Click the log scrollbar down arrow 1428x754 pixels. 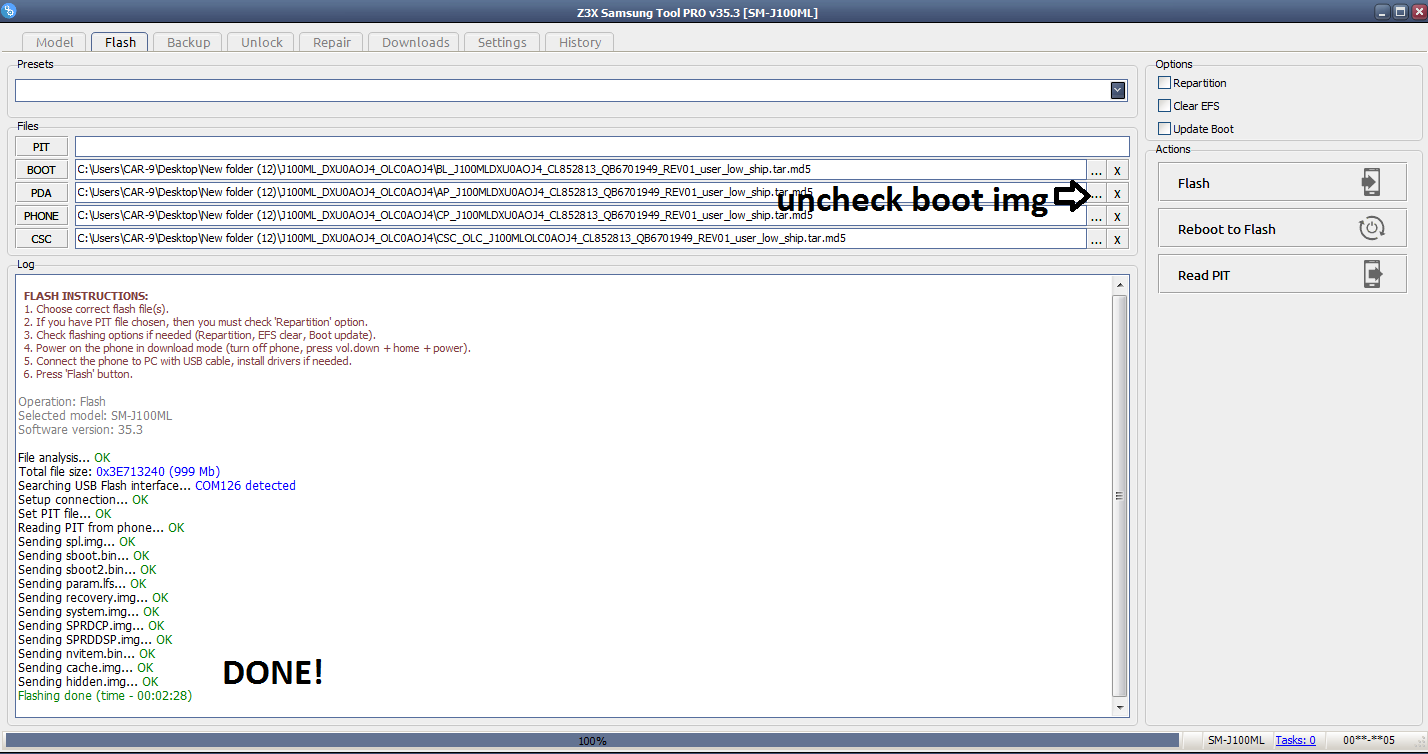tap(1120, 707)
